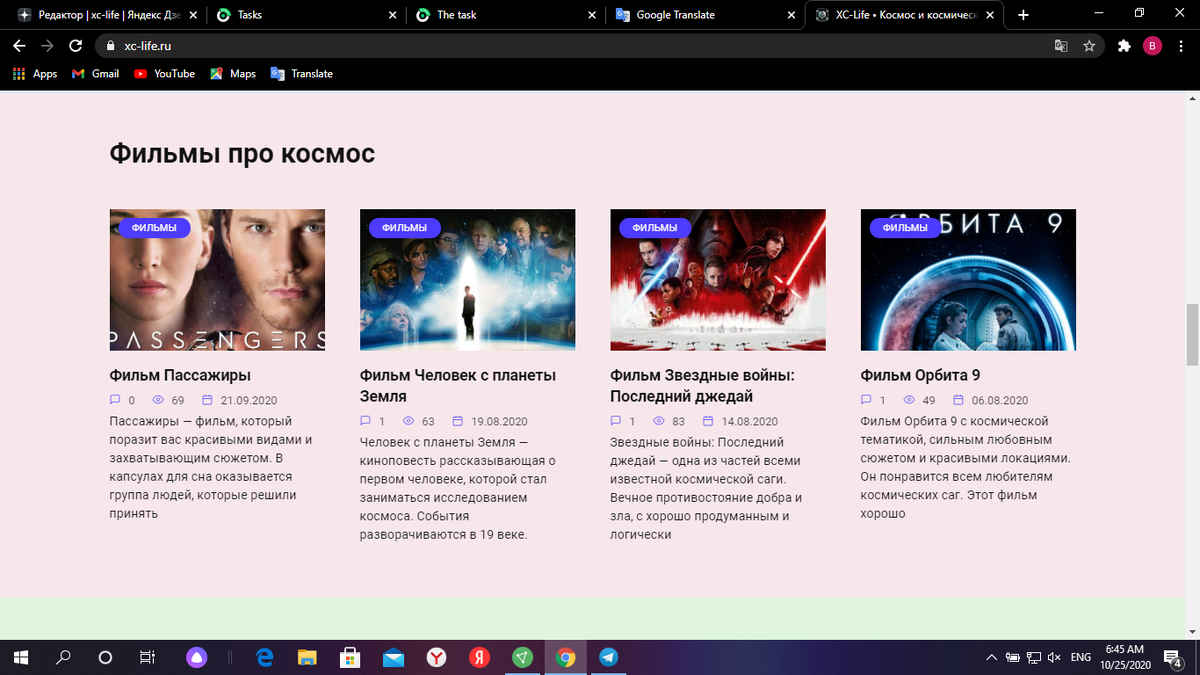Go back to the previous page
Viewport: 1200px width, 675px height.
tap(19, 46)
